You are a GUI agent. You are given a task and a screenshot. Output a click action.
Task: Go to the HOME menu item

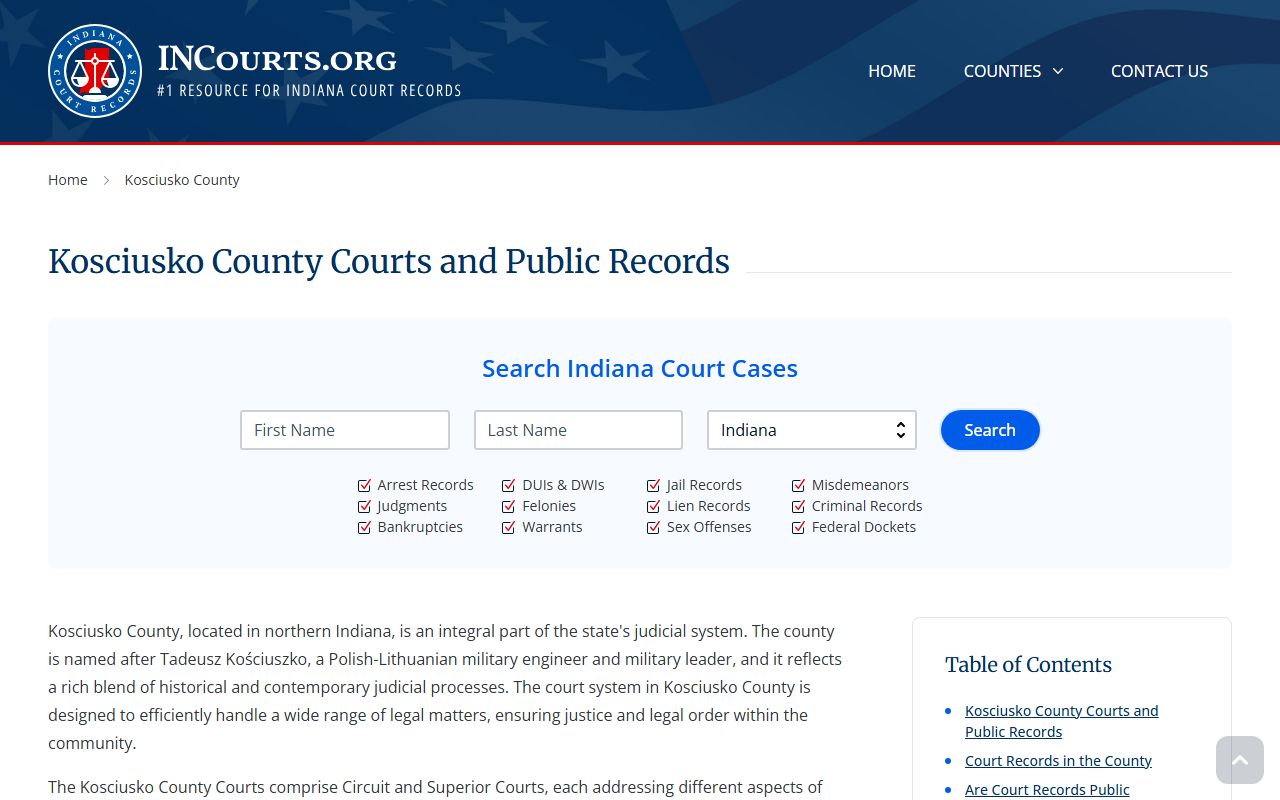point(892,71)
